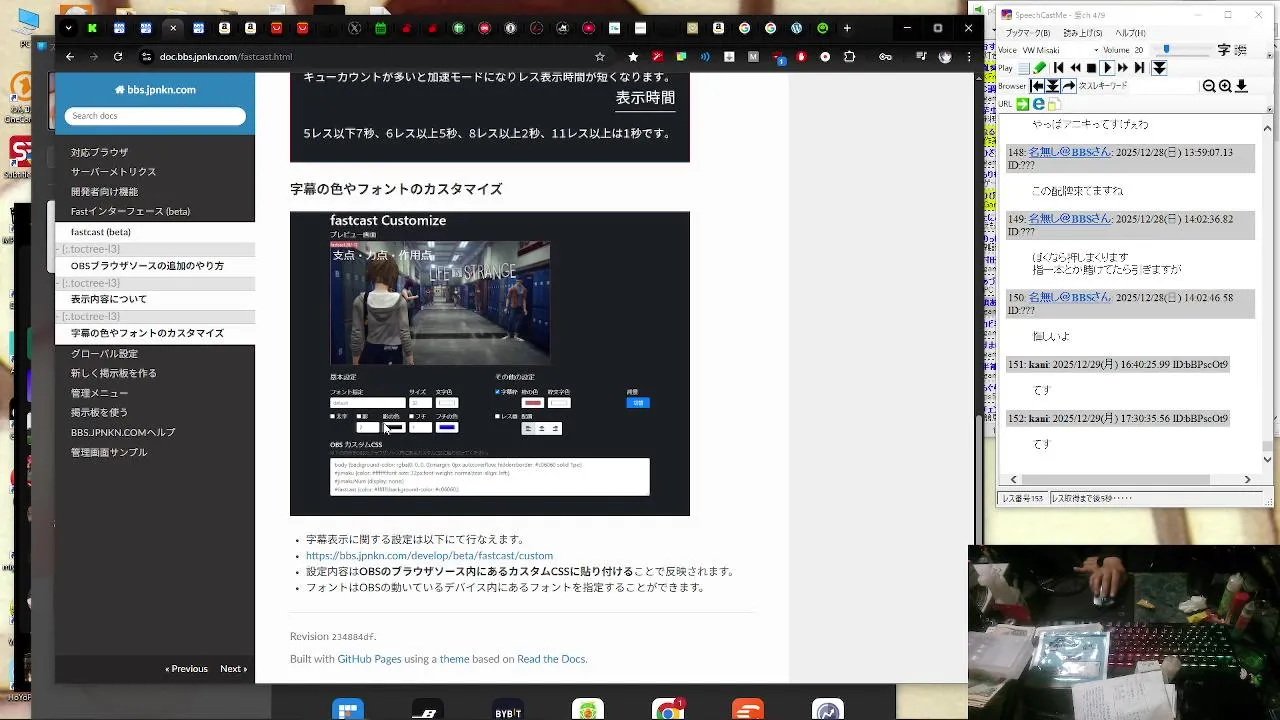The image size is (1280, 720).
Task: Select BBS.JPNKN.COMヘルプ in sidebar
Action: click(x=123, y=433)
